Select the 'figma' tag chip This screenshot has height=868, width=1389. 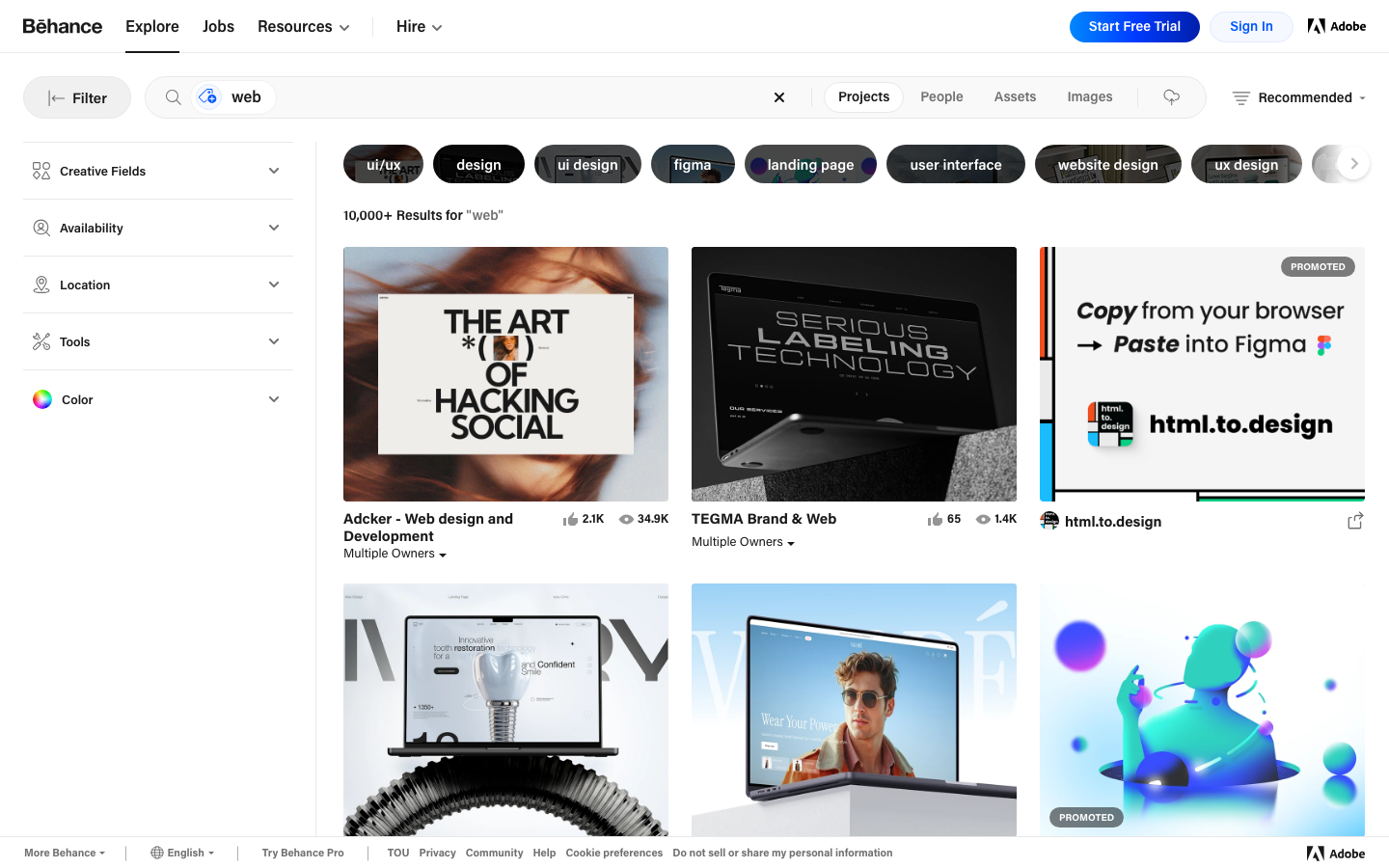(693, 164)
